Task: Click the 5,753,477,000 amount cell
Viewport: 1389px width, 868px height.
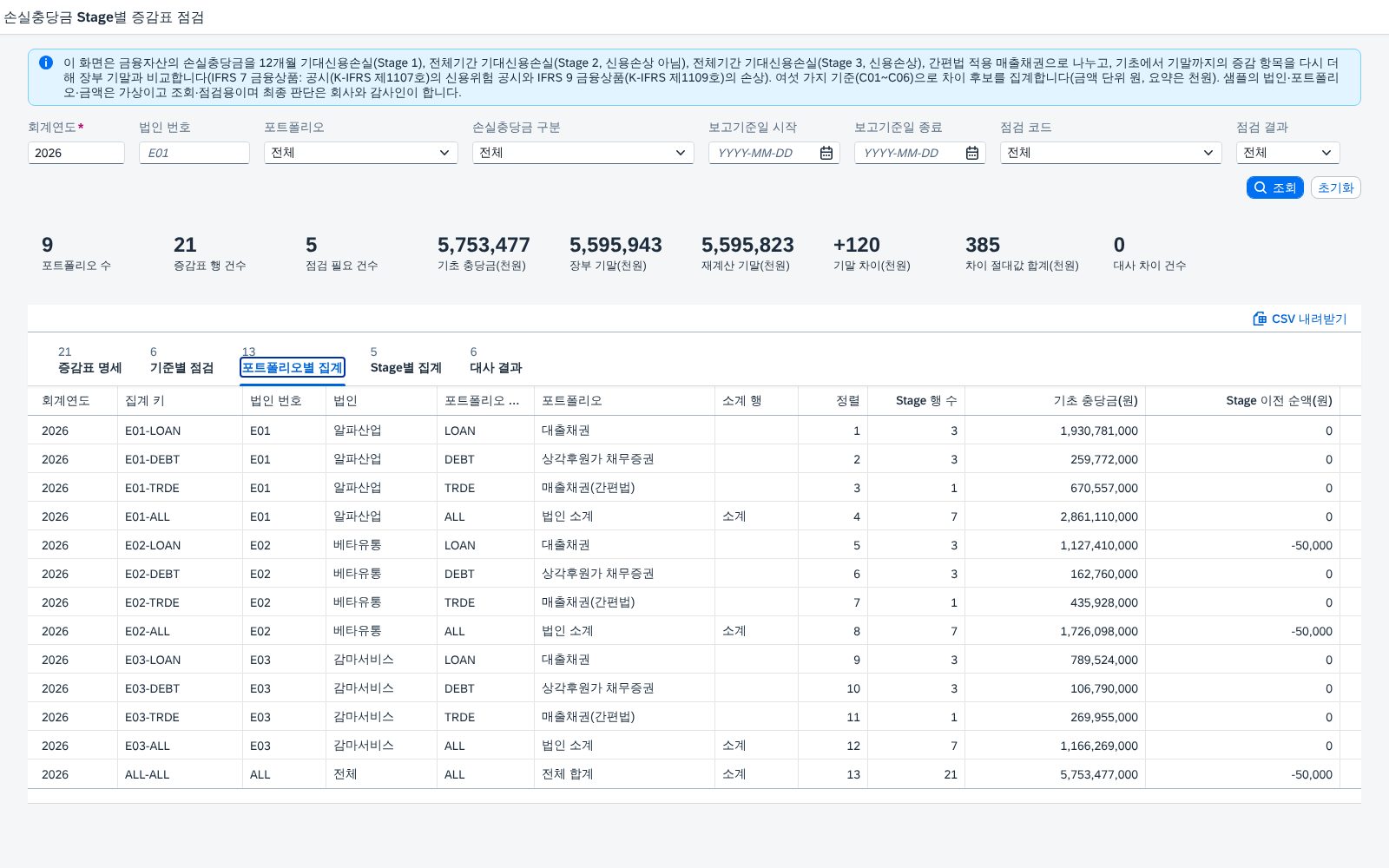Action: [x=1055, y=774]
